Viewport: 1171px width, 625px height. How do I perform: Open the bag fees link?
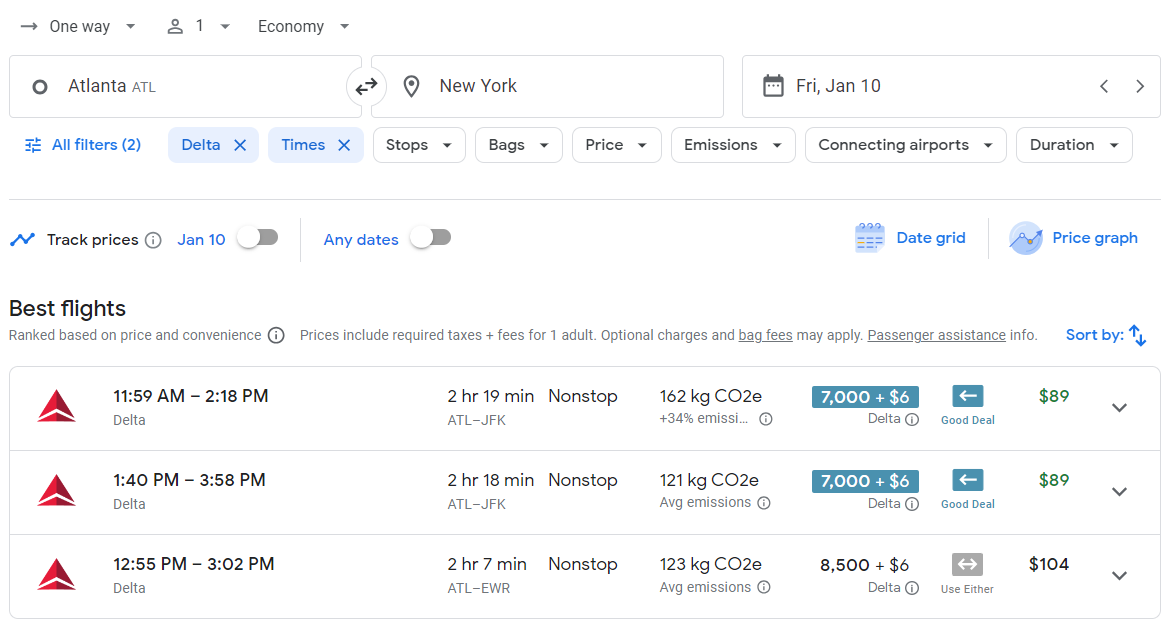(765, 335)
